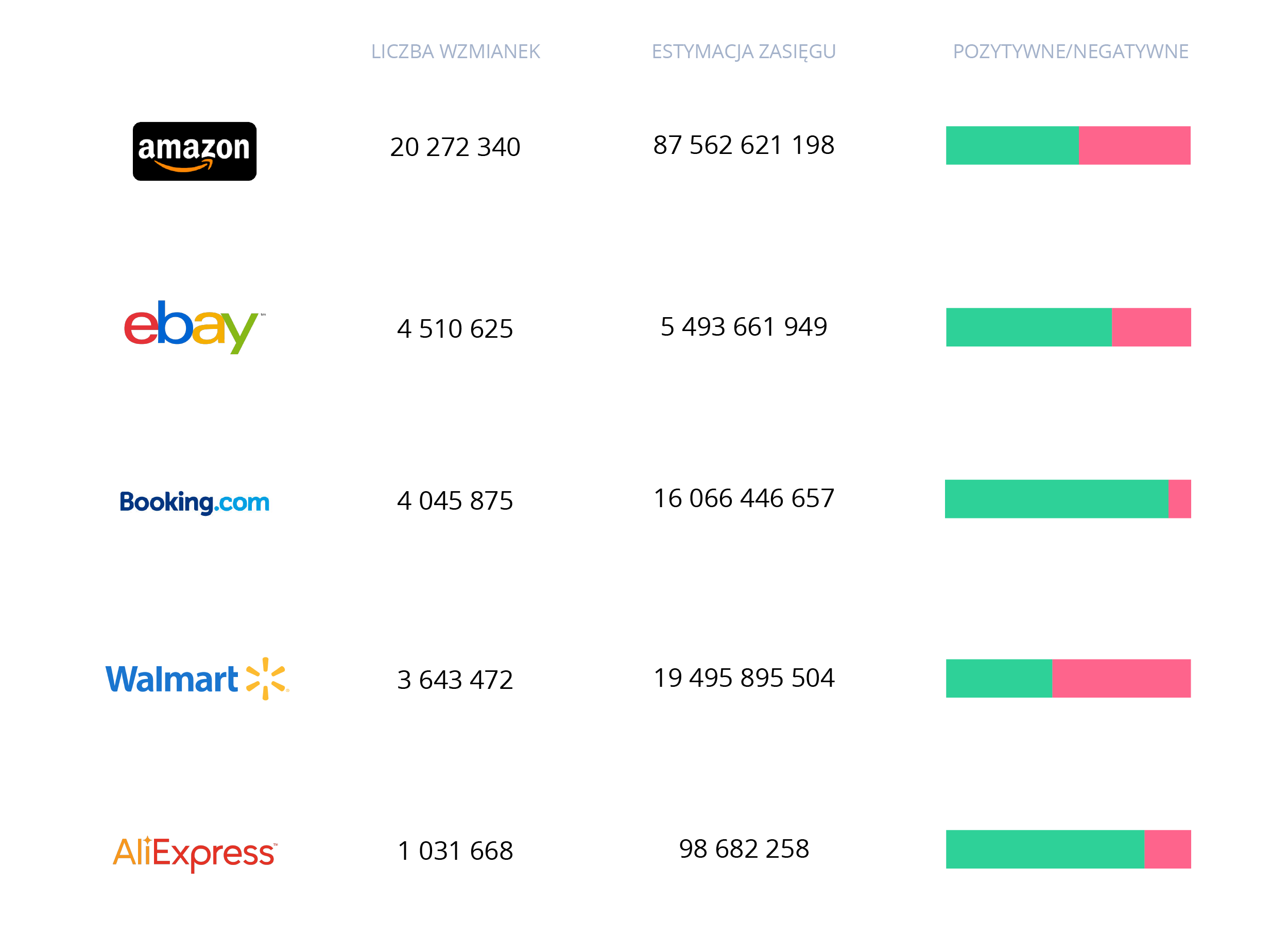The image size is (1288, 936).
Task: Click the AliExpress logo
Action: pos(194,853)
